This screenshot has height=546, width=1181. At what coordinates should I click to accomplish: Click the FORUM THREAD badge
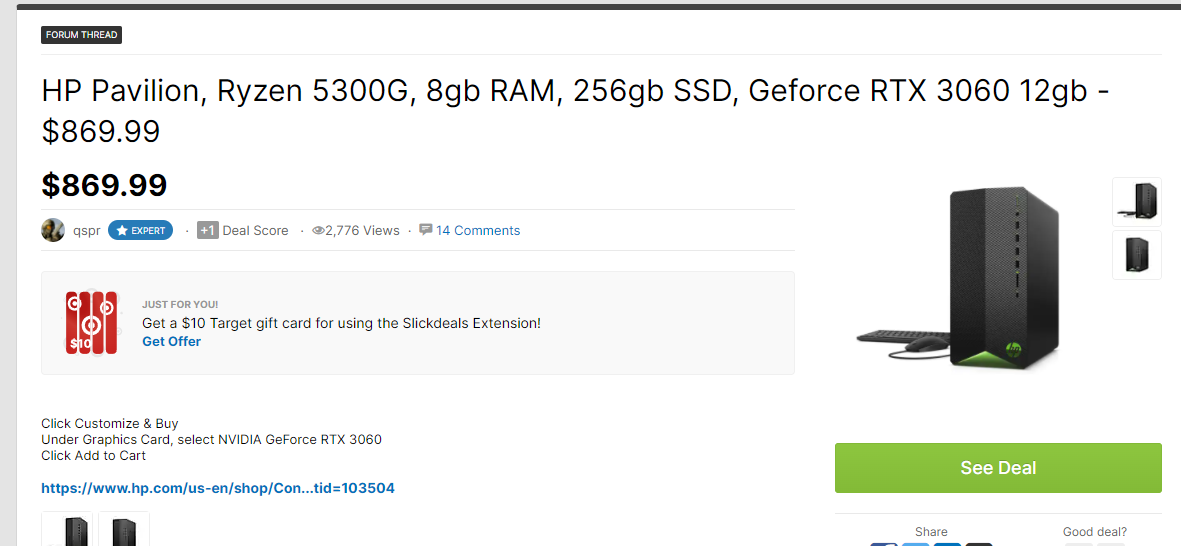[x=81, y=35]
